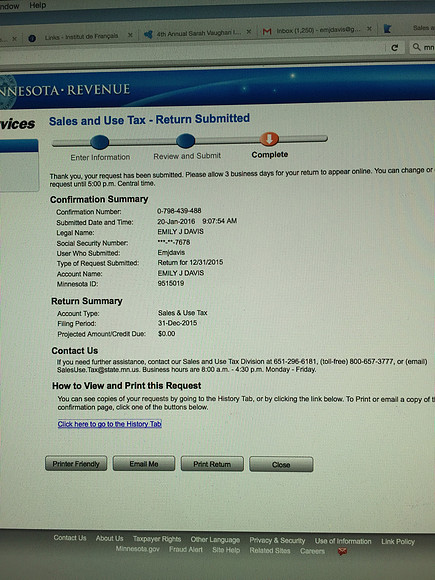Open Minnesota.gov footer link
The image size is (435, 580).
(138, 549)
